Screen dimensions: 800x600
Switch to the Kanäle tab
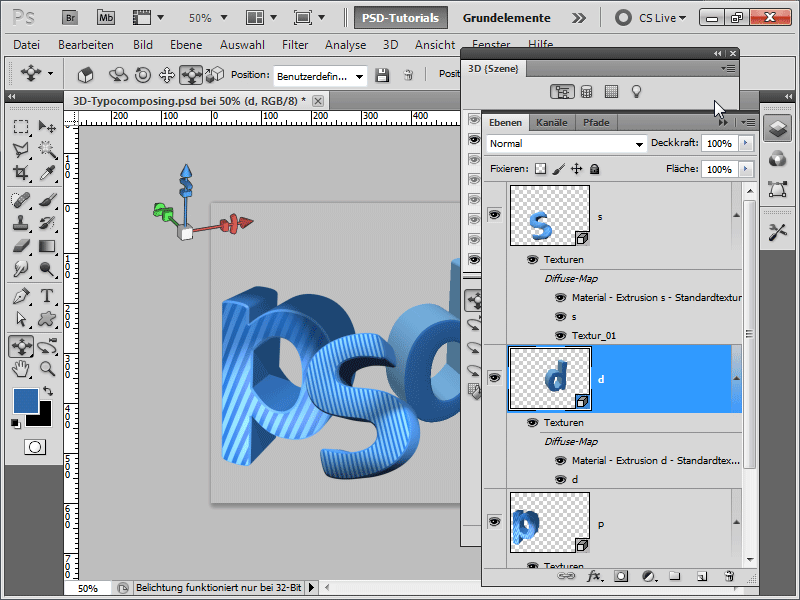tap(552, 122)
